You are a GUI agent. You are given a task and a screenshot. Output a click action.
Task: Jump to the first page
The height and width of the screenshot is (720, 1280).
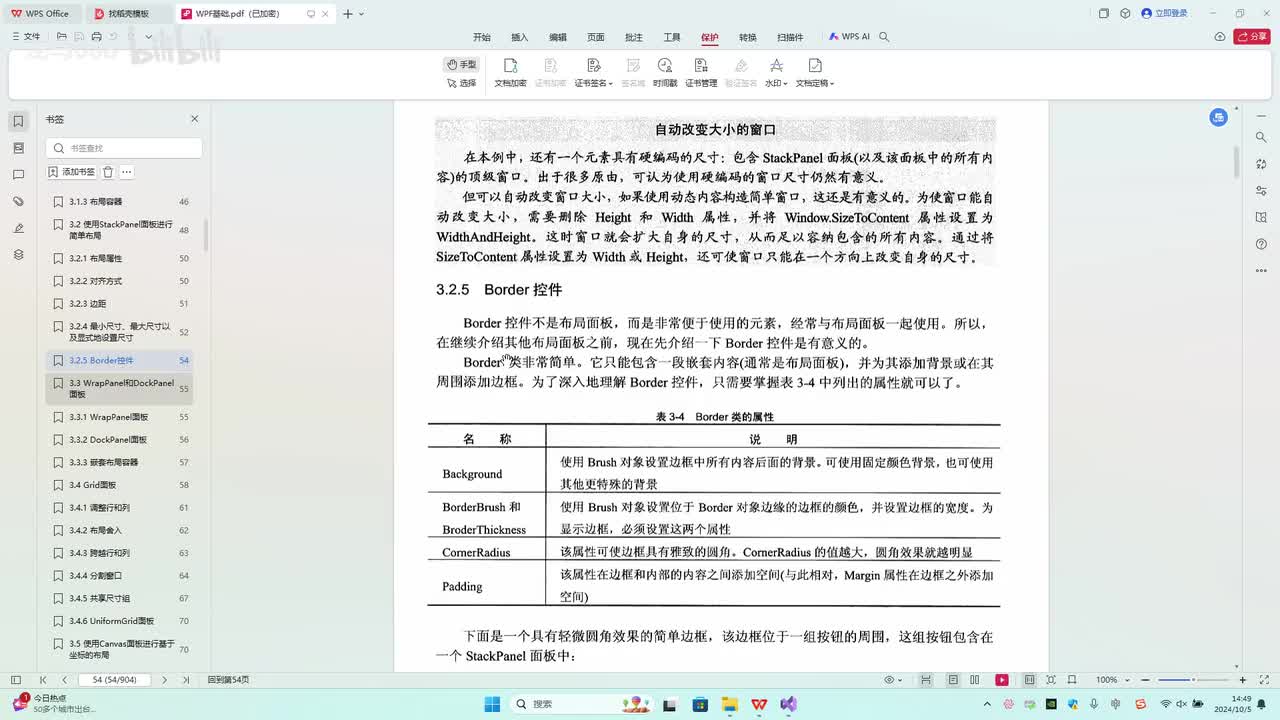click(43, 680)
